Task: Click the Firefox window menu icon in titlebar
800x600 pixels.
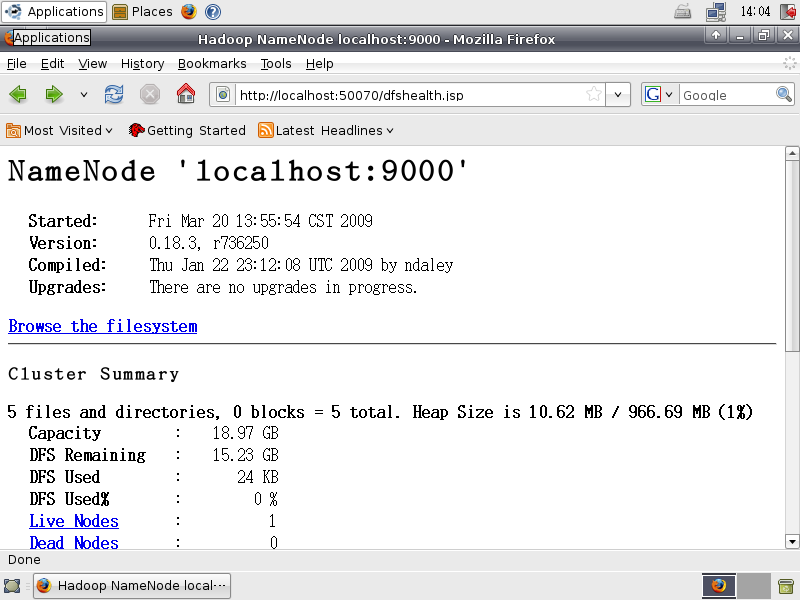Action: [x=8, y=38]
